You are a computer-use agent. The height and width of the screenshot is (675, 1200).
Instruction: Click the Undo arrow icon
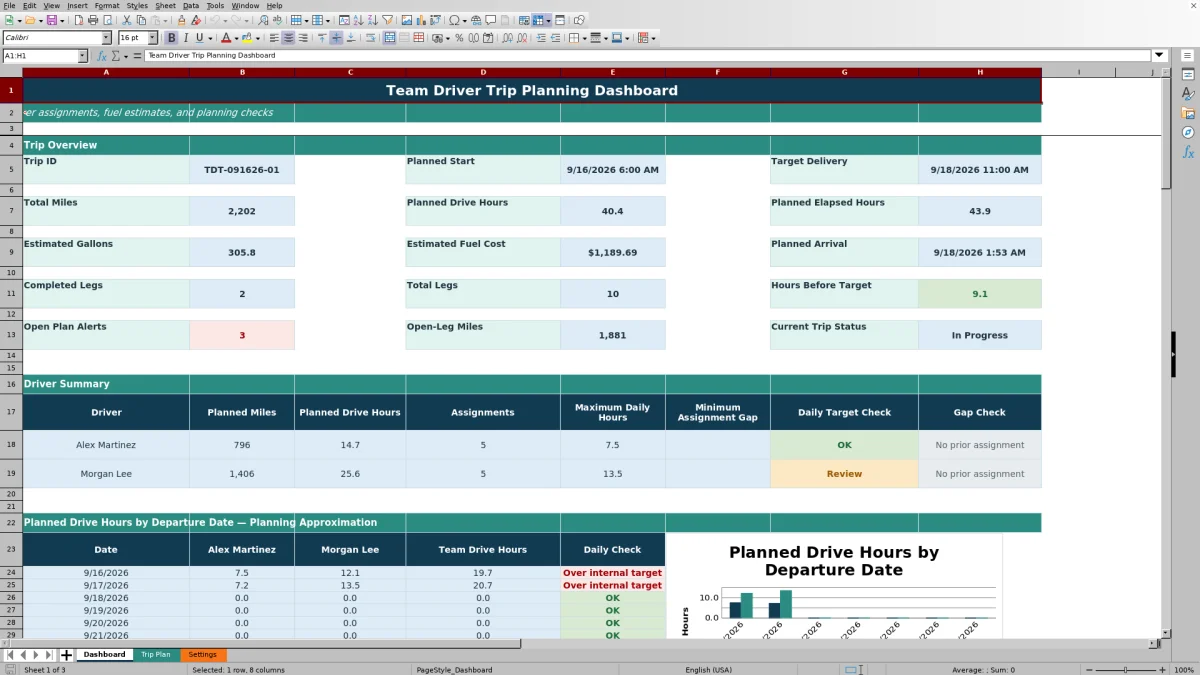[x=215, y=20]
